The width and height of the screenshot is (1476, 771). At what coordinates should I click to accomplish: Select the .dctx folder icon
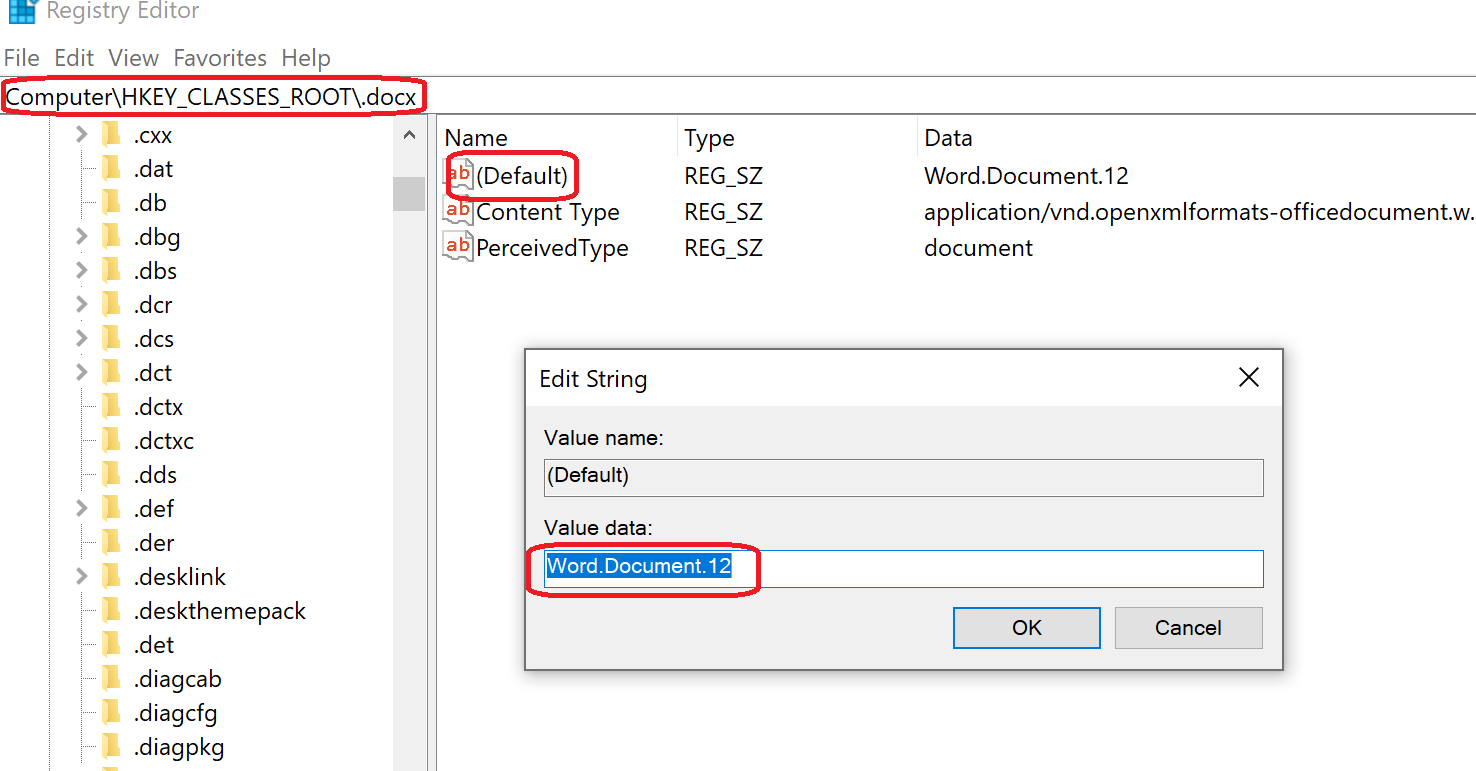click(111, 407)
